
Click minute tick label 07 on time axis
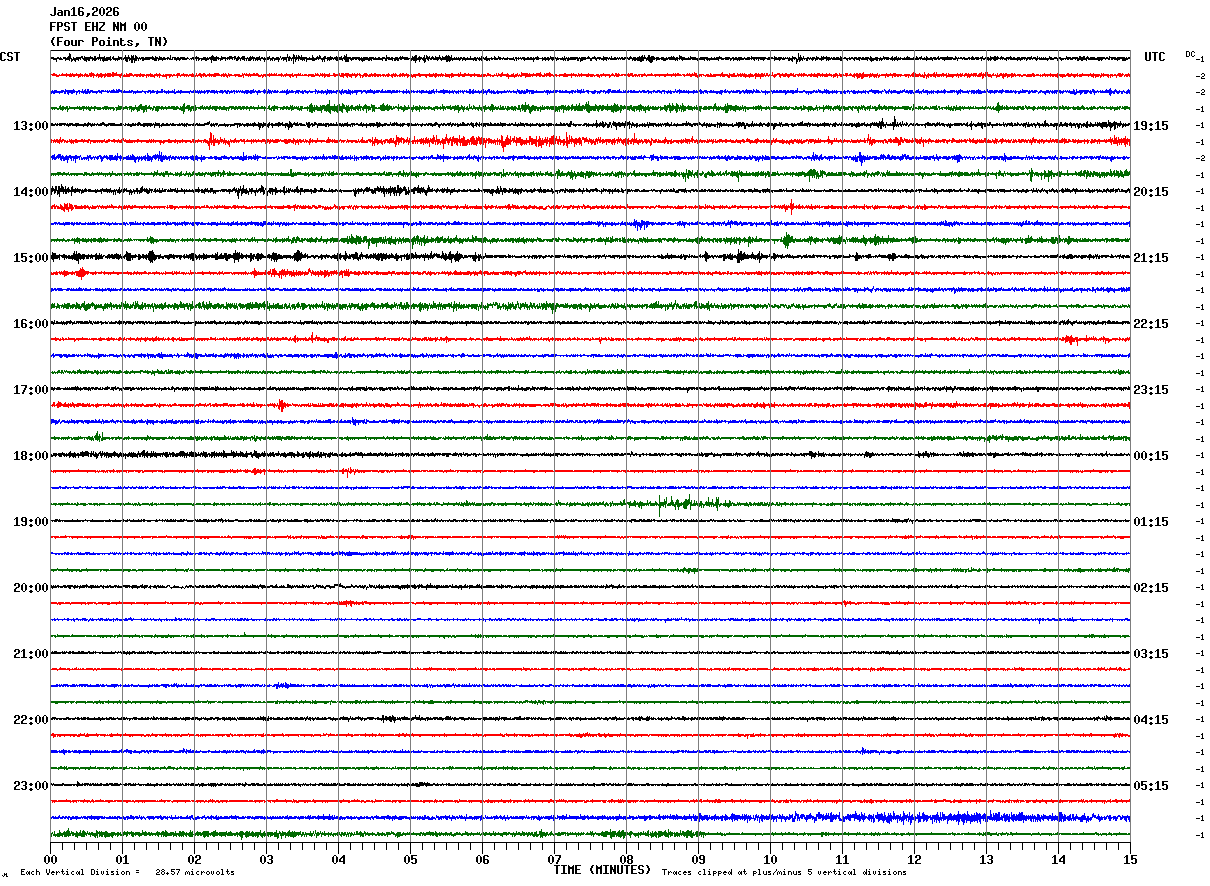[x=554, y=859]
